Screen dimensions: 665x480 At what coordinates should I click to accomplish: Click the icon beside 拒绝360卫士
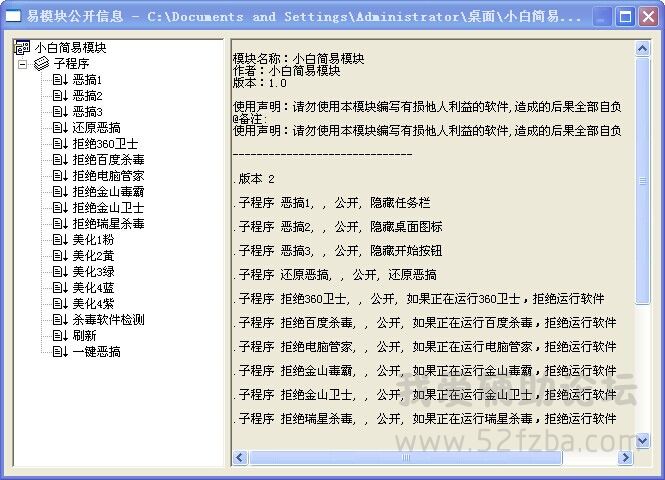tap(60, 144)
